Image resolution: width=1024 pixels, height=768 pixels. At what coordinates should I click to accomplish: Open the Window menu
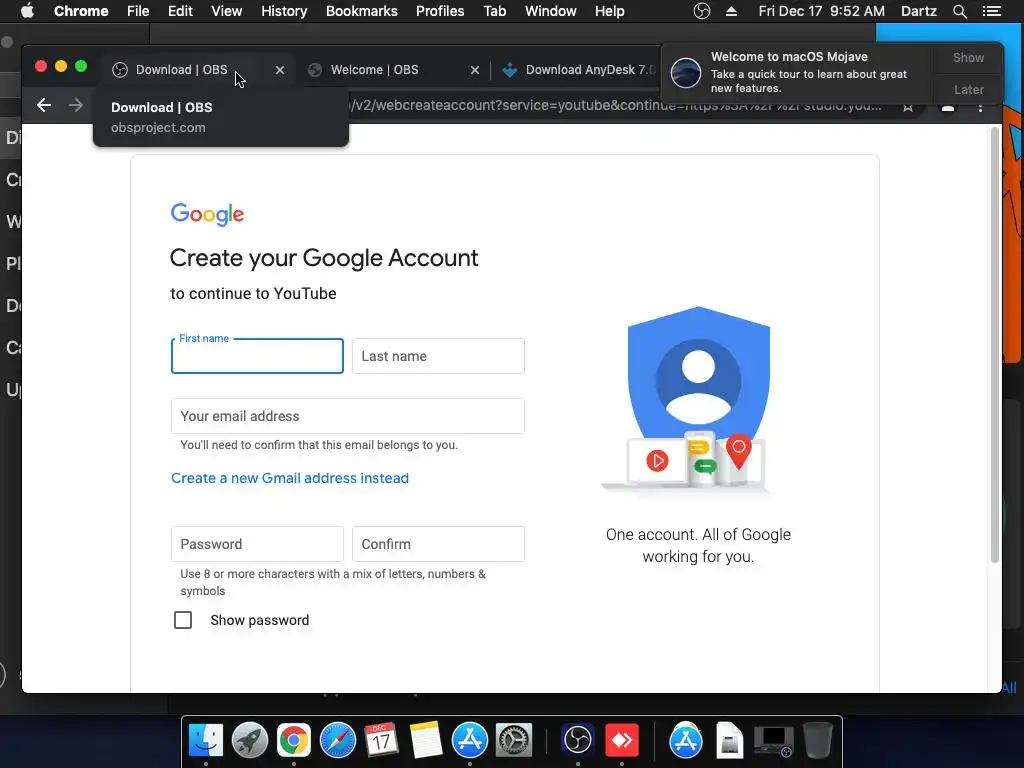(551, 11)
